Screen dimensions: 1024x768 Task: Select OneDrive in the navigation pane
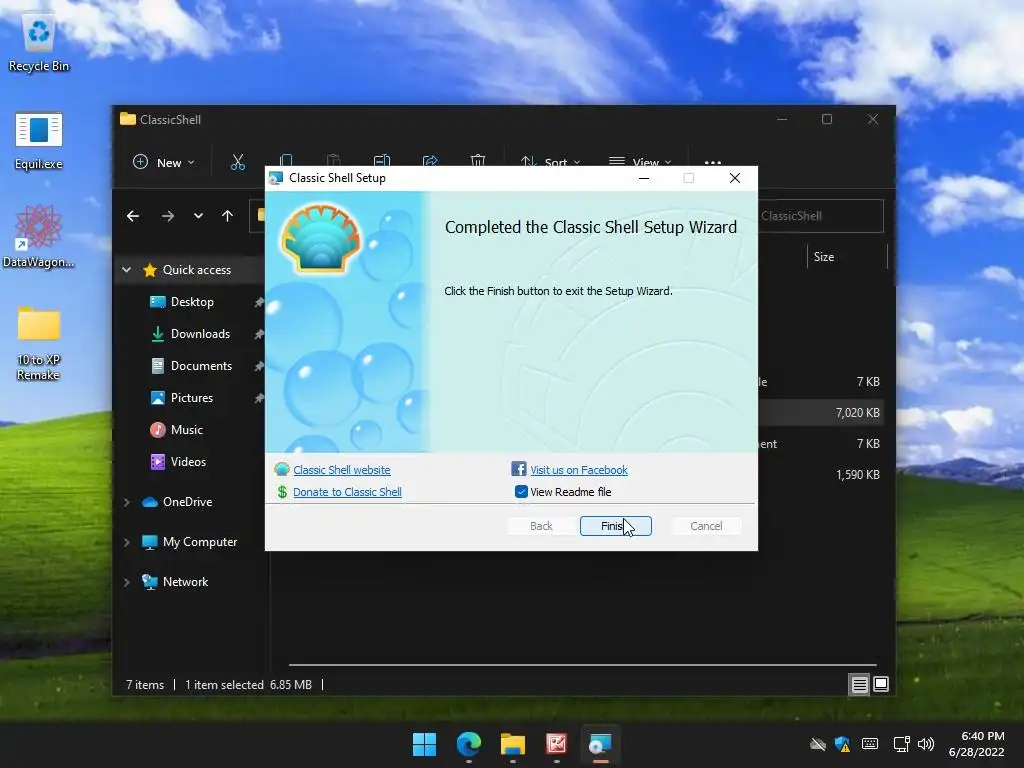pos(187,502)
